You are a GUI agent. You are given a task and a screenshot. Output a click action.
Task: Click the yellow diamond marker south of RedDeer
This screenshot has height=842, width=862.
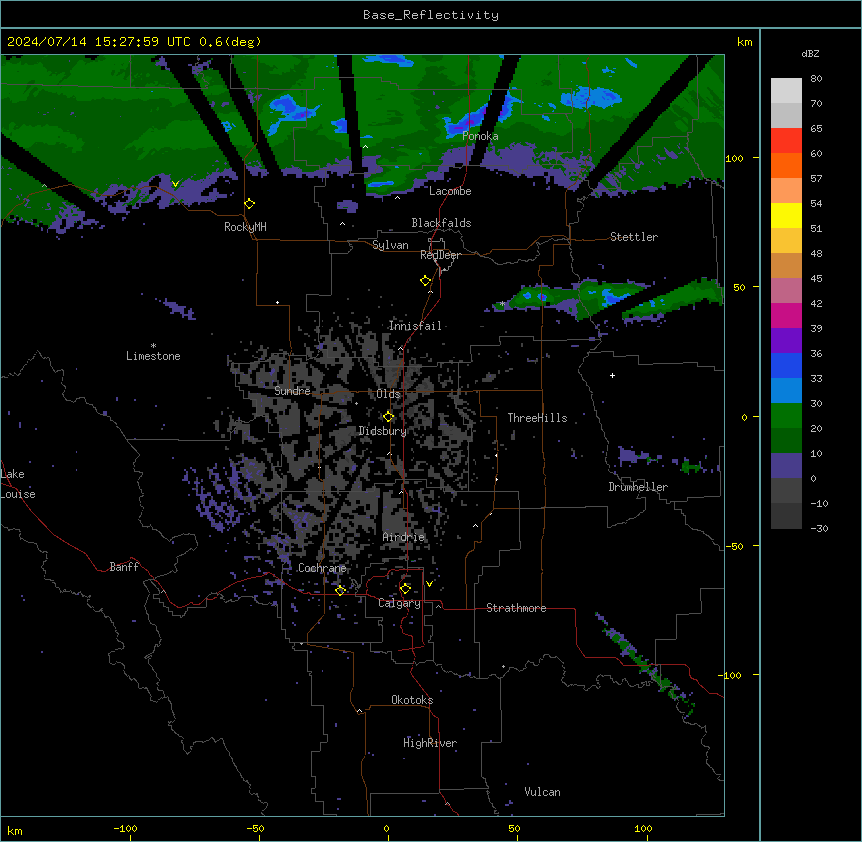tap(426, 281)
